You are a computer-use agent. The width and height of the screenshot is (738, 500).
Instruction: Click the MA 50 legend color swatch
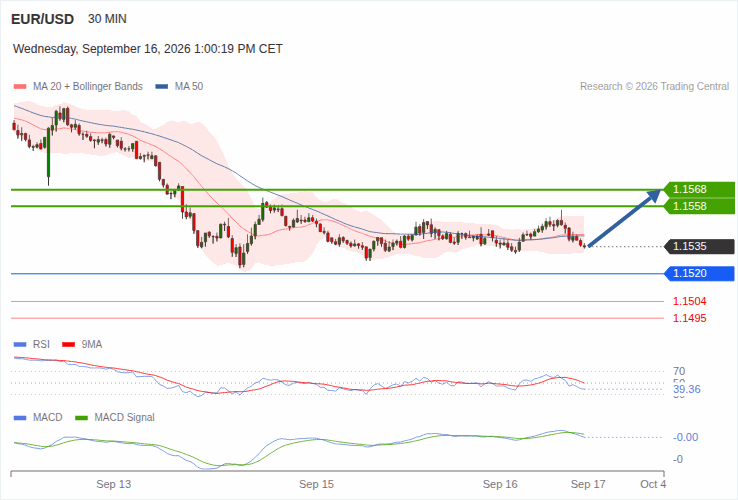161,87
